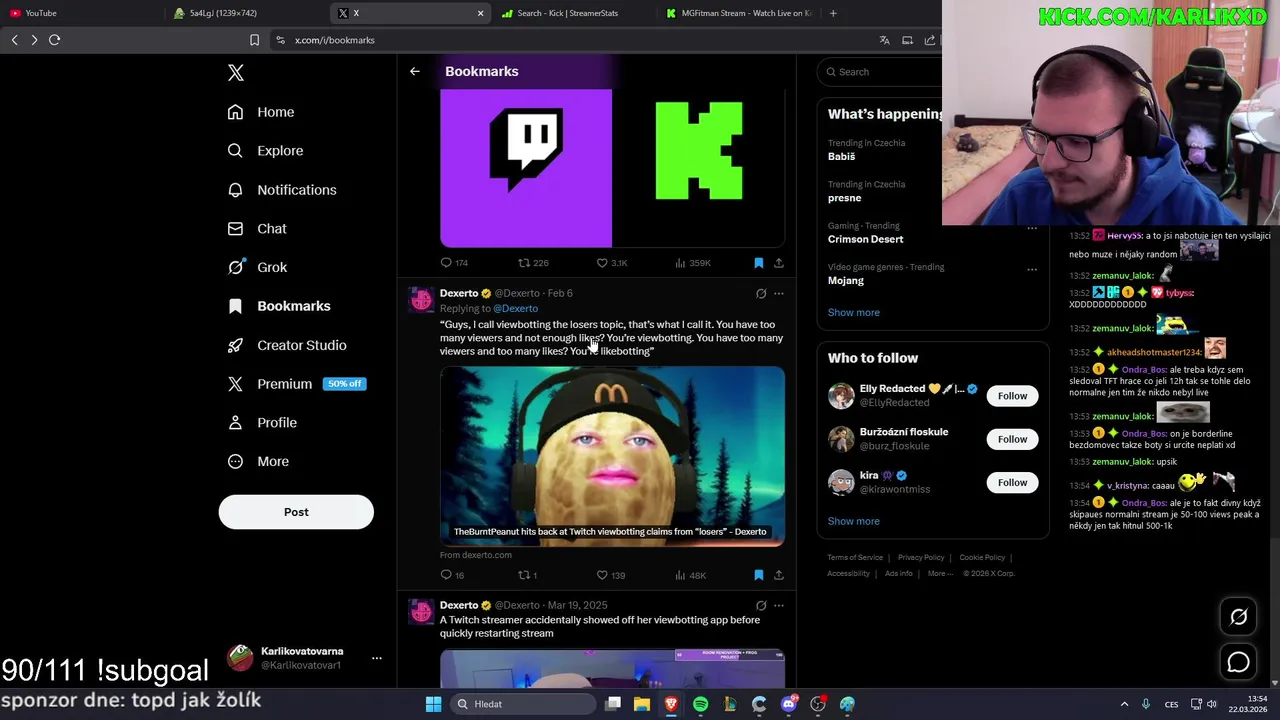Expand the footer More menu
This screenshot has width=1280, height=720.
point(940,573)
